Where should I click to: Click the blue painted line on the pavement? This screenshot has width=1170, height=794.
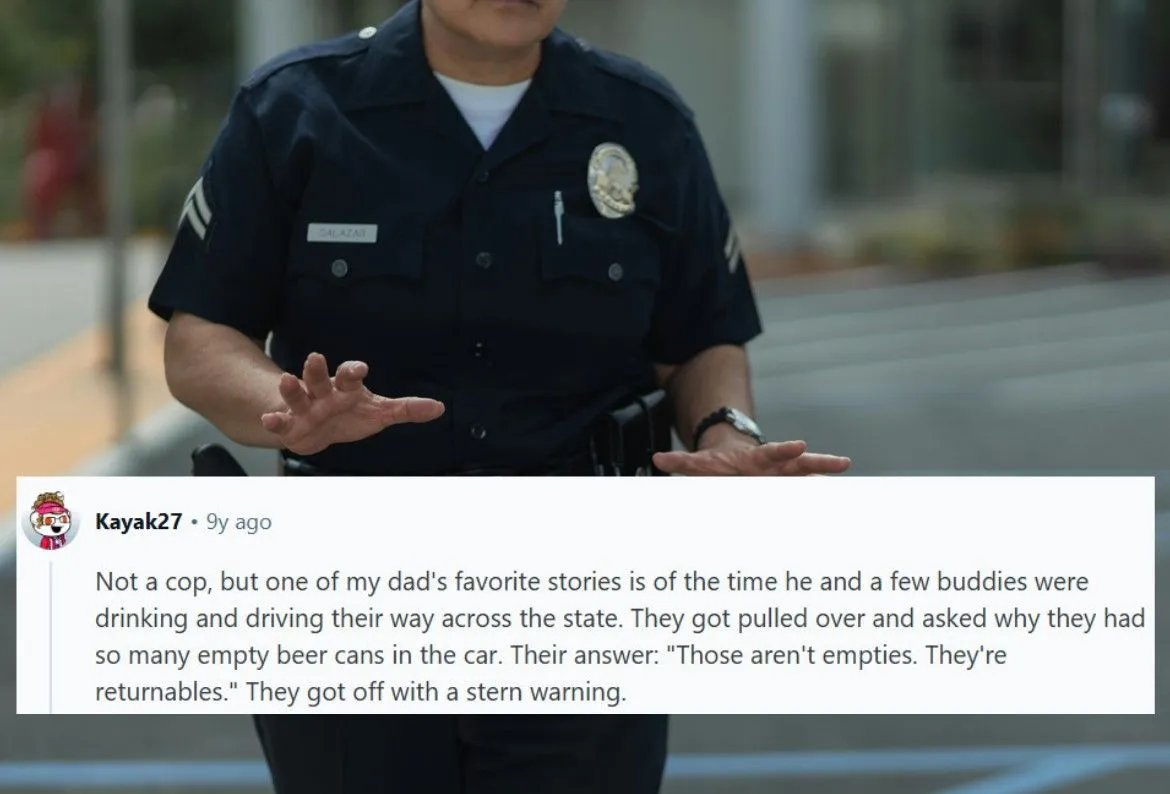tap(919, 763)
